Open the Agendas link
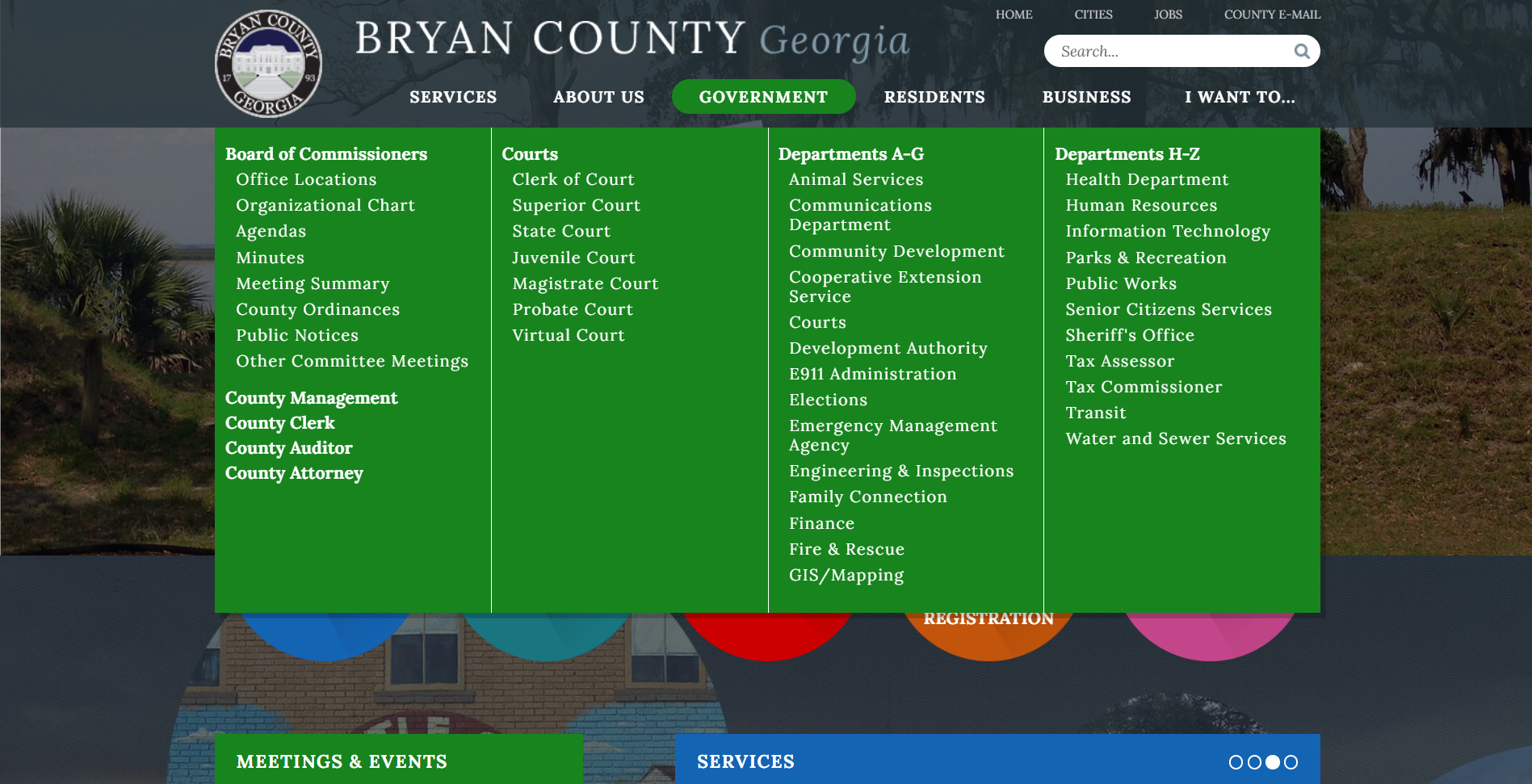 pos(271,232)
